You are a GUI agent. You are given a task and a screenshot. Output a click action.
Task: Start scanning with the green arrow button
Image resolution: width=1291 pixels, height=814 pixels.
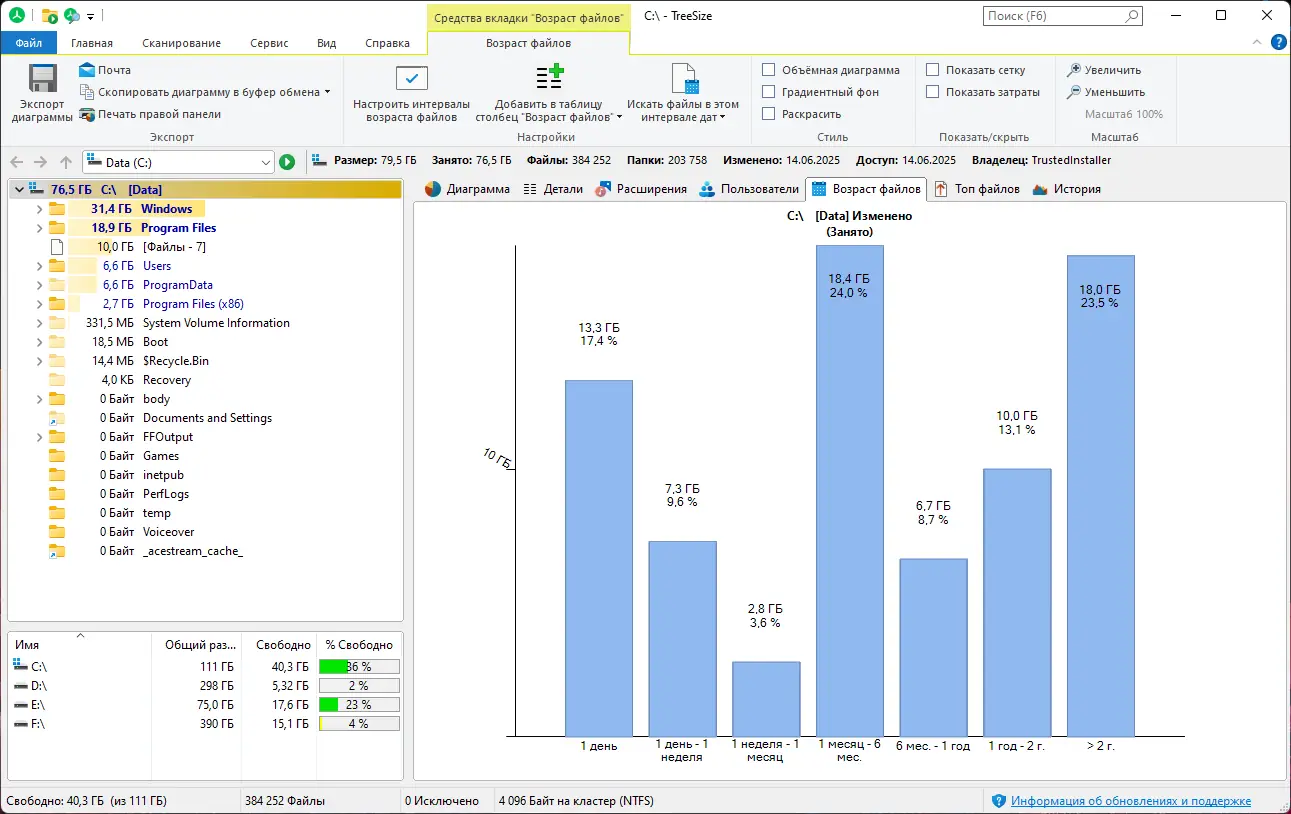(287, 161)
